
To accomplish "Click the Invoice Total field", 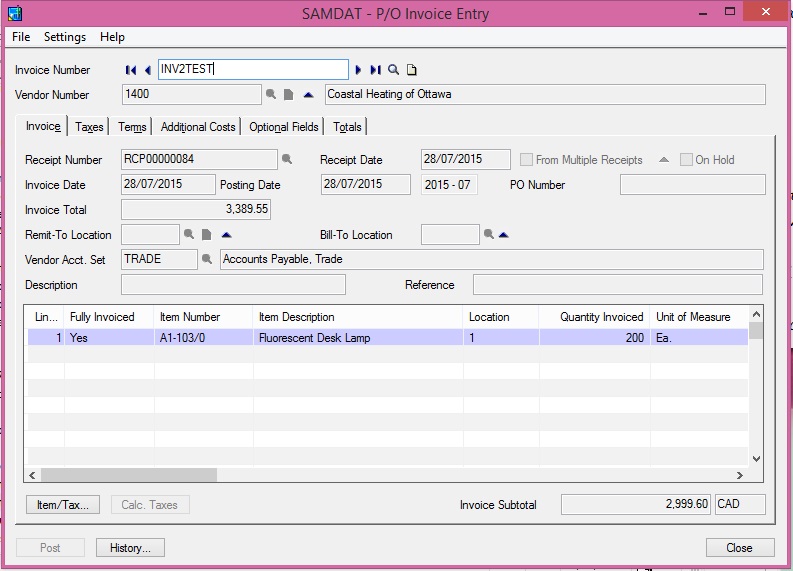I will click(196, 209).
